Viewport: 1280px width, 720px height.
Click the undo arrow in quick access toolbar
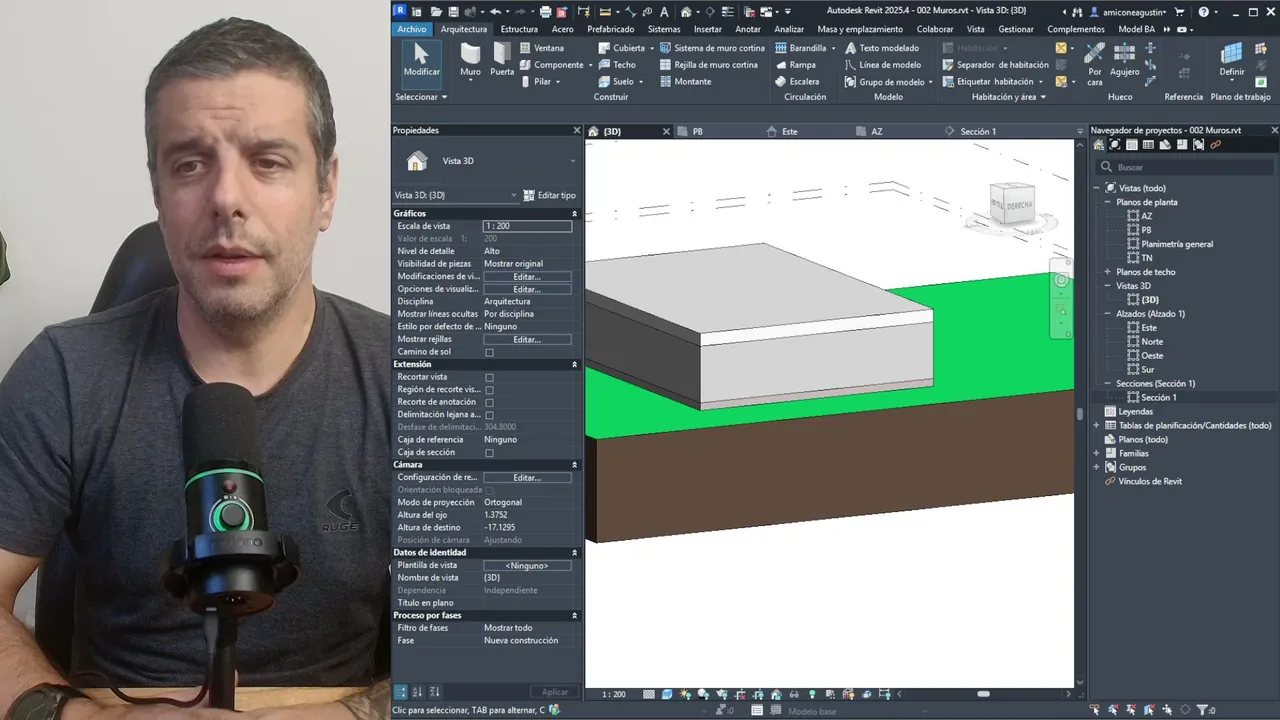[495, 12]
